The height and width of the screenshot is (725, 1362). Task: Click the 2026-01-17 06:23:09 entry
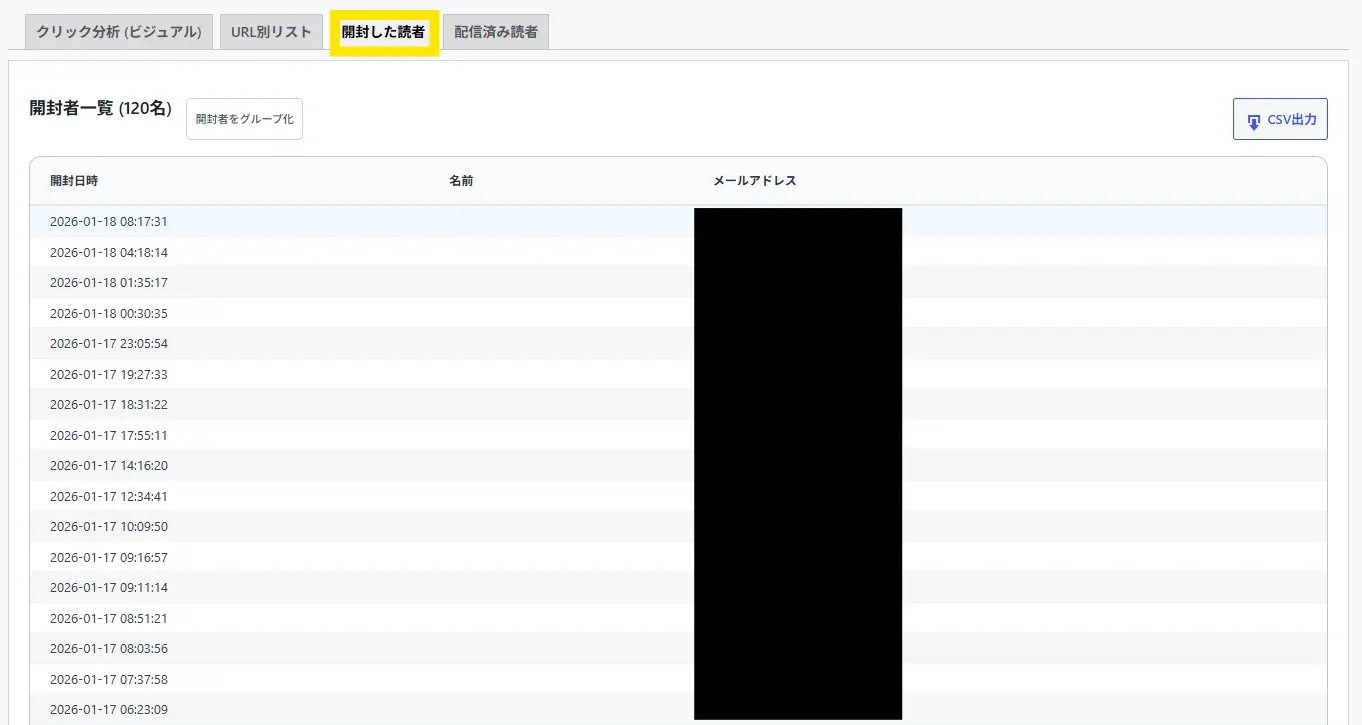point(109,710)
